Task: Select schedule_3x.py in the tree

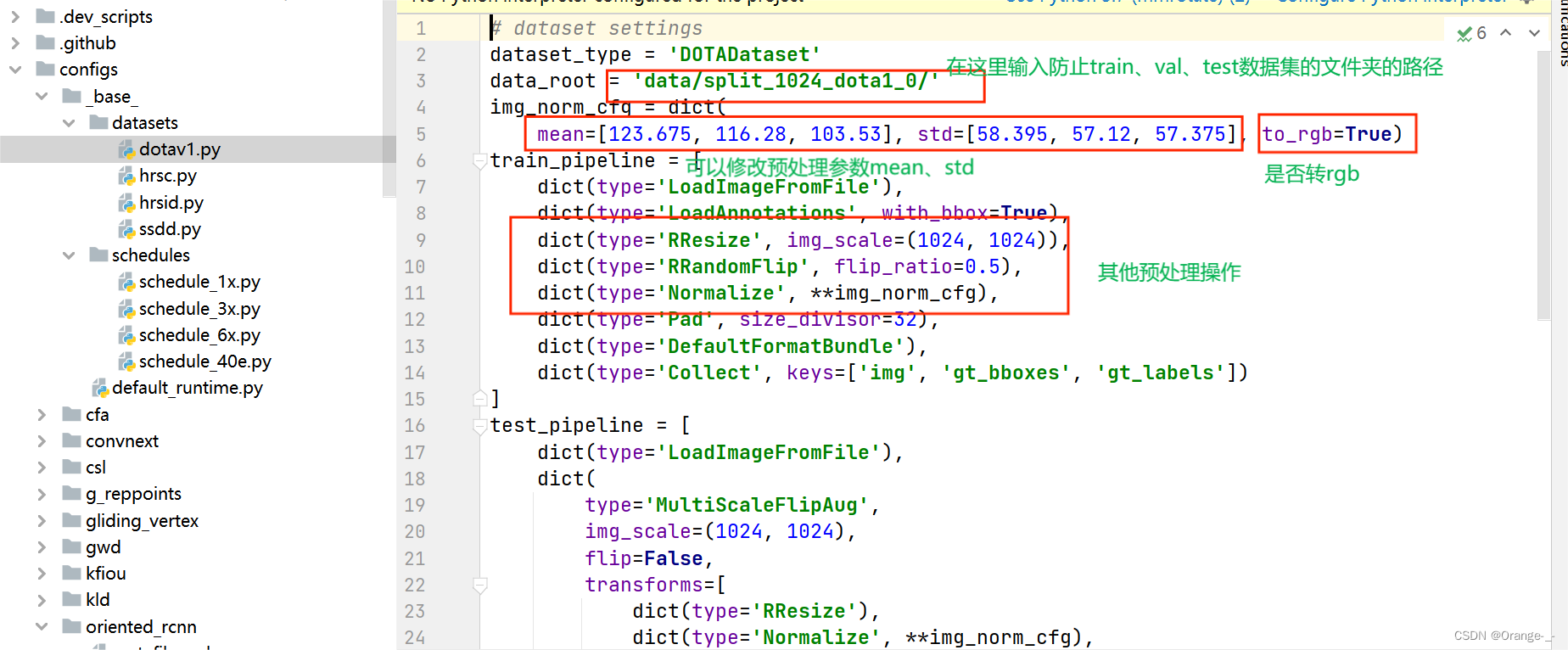Action: 199,309
